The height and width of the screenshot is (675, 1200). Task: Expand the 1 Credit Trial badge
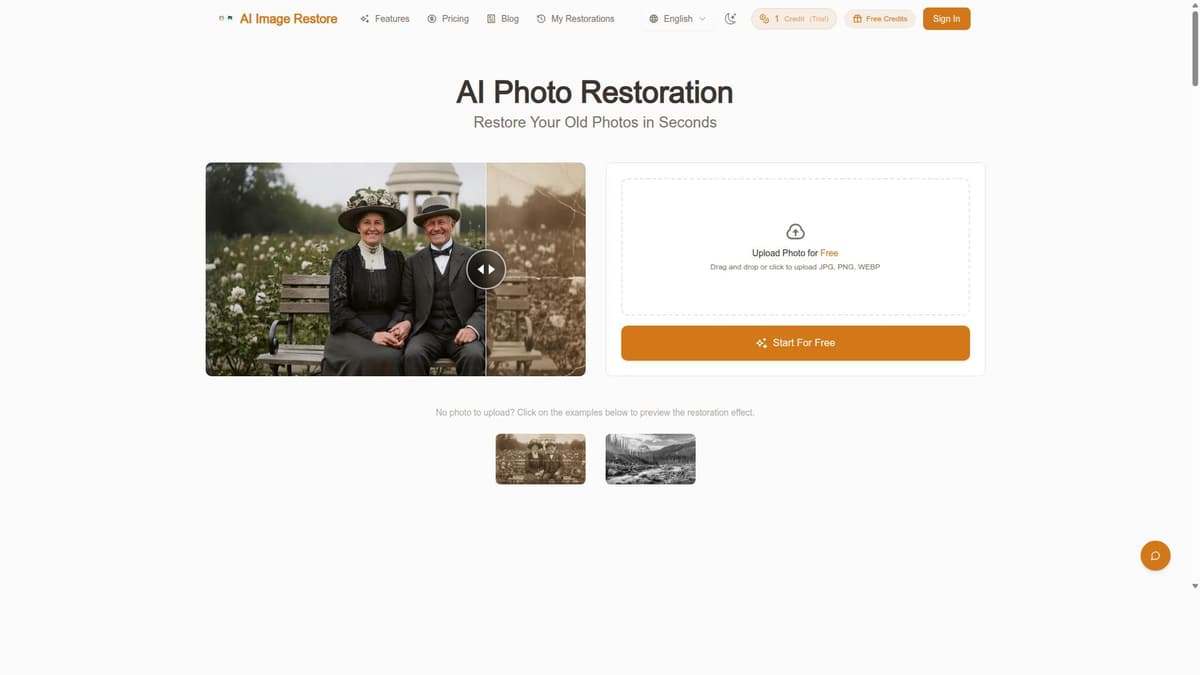coord(793,17)
